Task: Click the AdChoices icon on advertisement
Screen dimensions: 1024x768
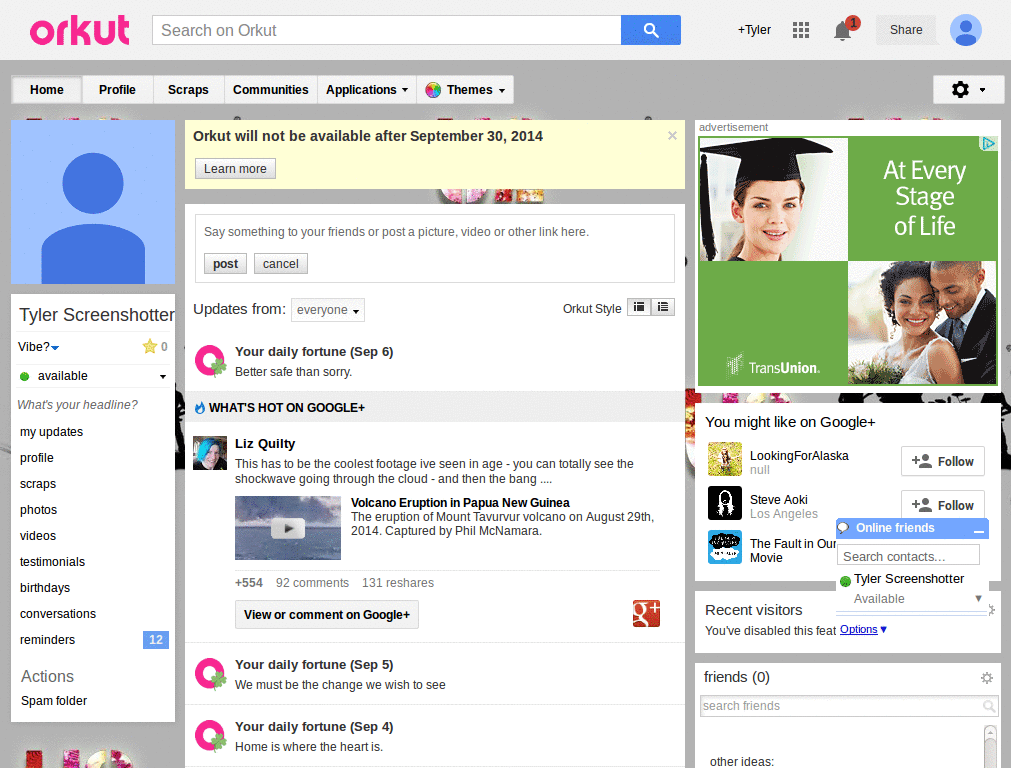Action: pyautogui.click(x=988, y=144)
